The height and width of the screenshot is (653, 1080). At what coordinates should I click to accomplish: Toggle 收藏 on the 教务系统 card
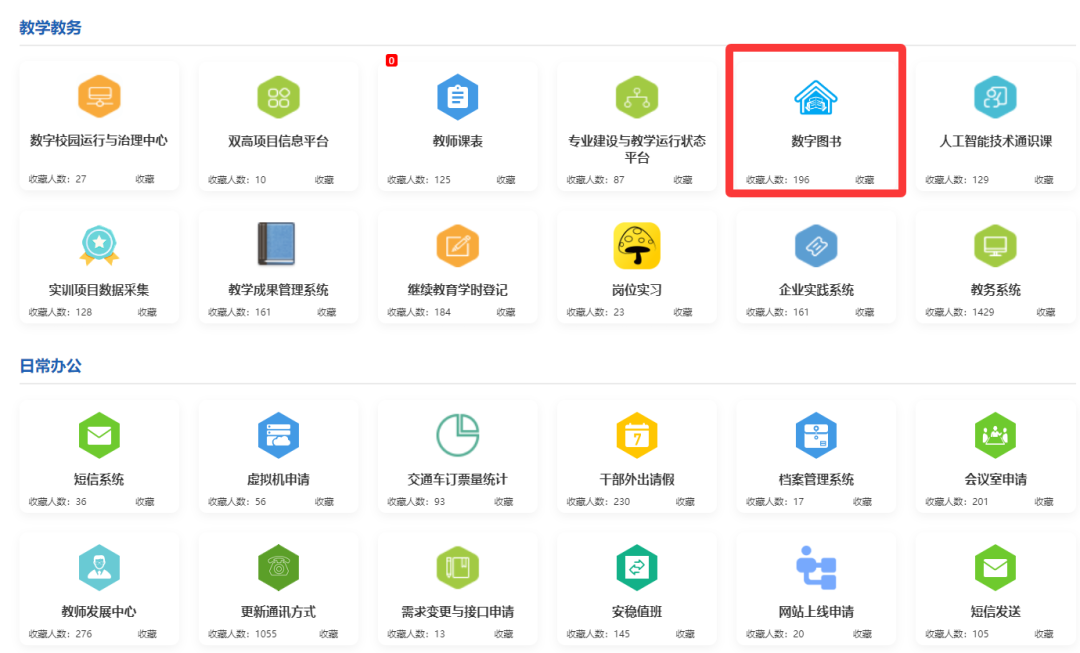1043,312
